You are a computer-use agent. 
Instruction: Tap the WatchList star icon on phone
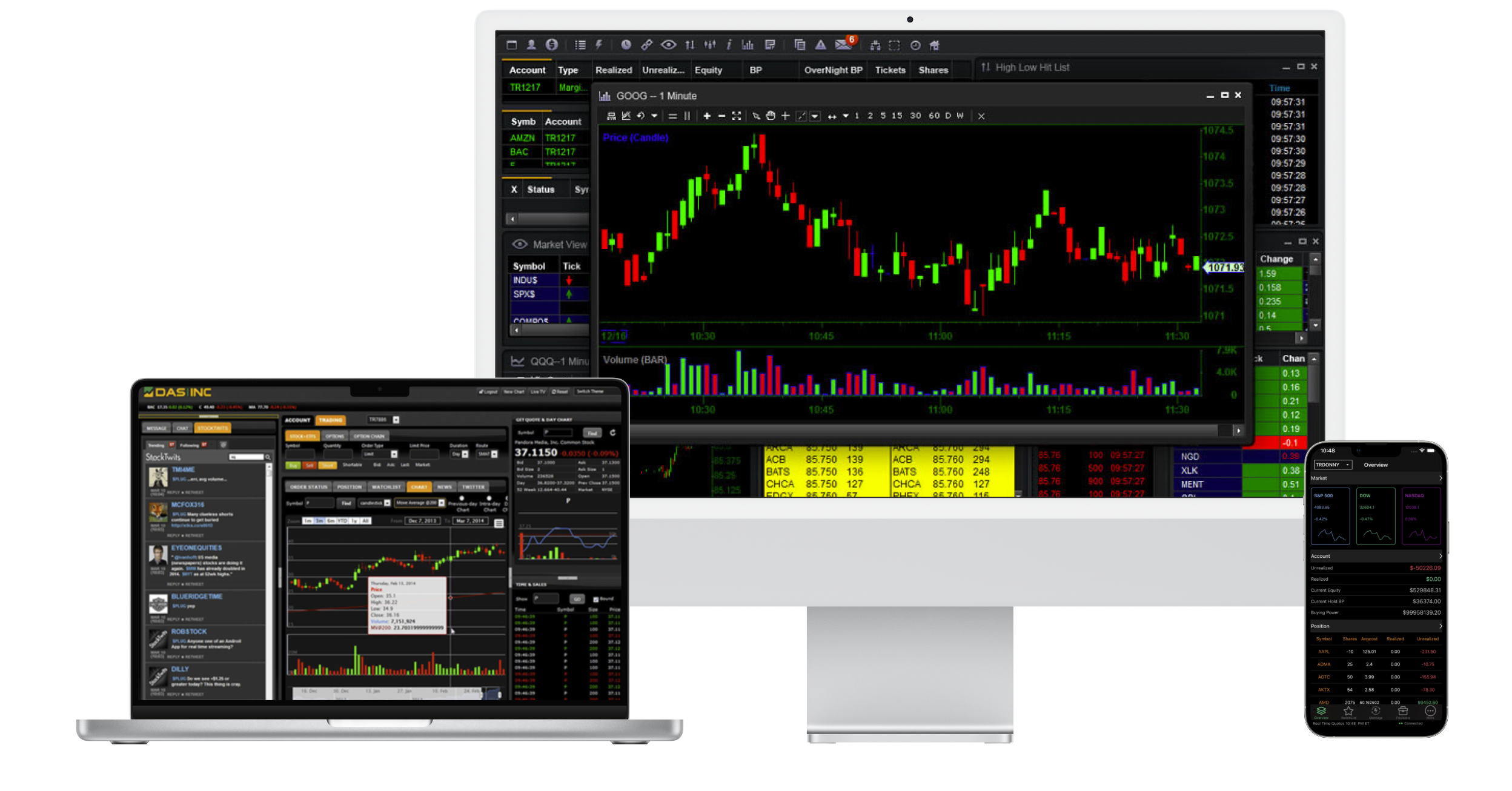[x=1348, y=712]
